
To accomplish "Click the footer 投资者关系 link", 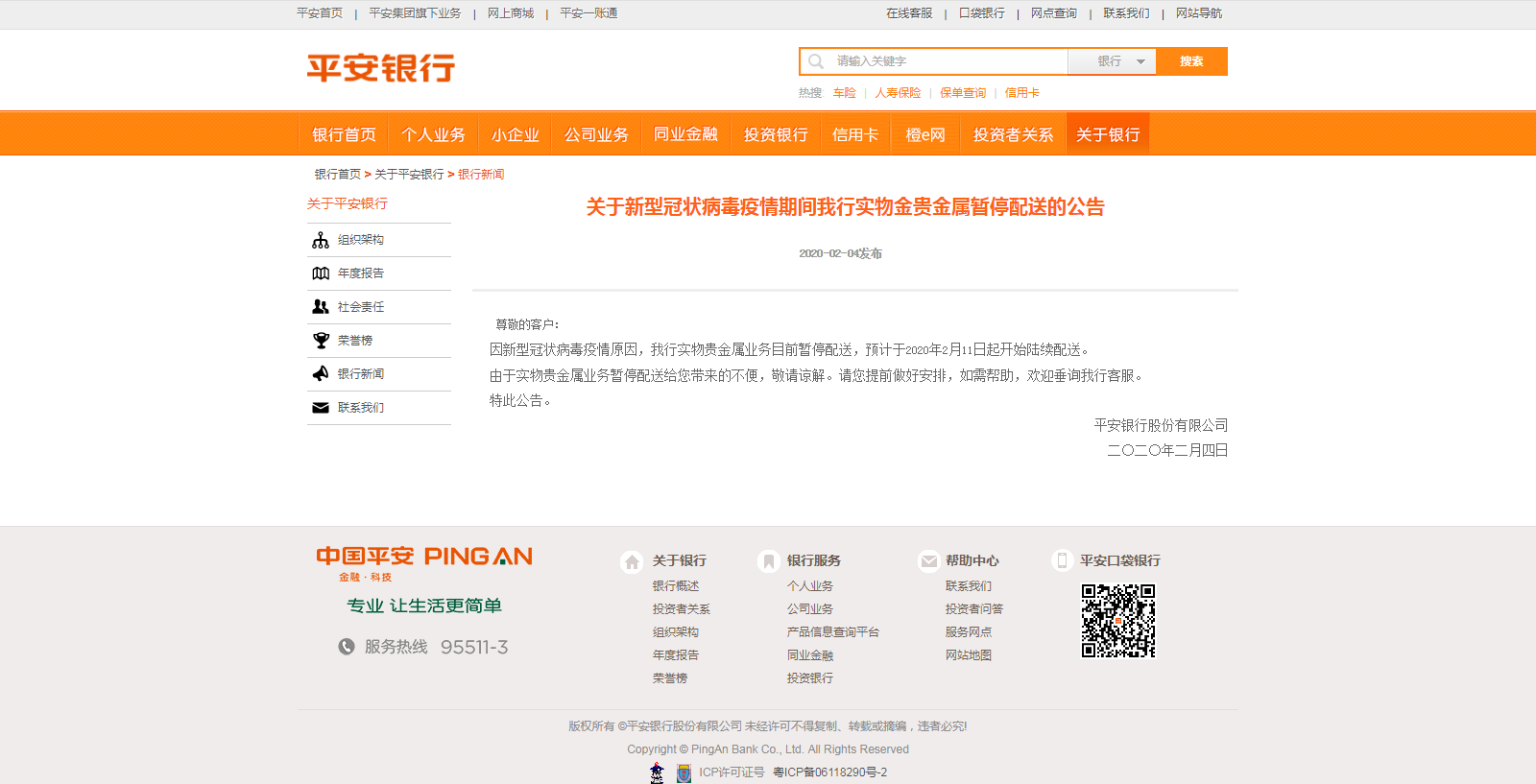I will [x=682, y=609].
